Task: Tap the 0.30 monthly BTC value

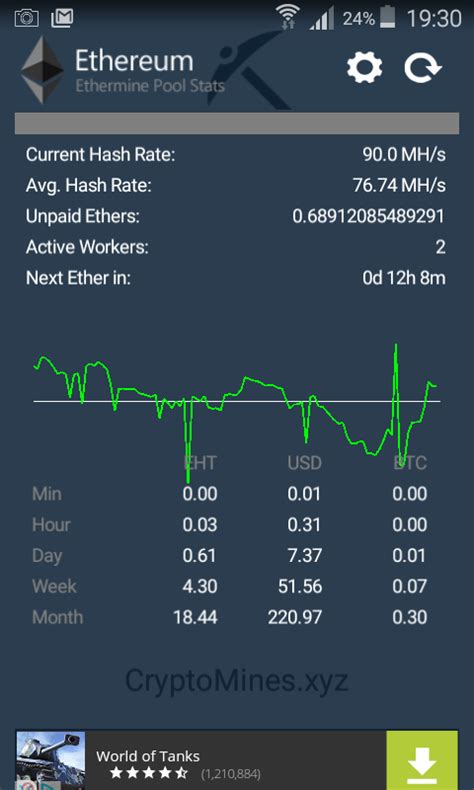Action: [x=410, y=617]
